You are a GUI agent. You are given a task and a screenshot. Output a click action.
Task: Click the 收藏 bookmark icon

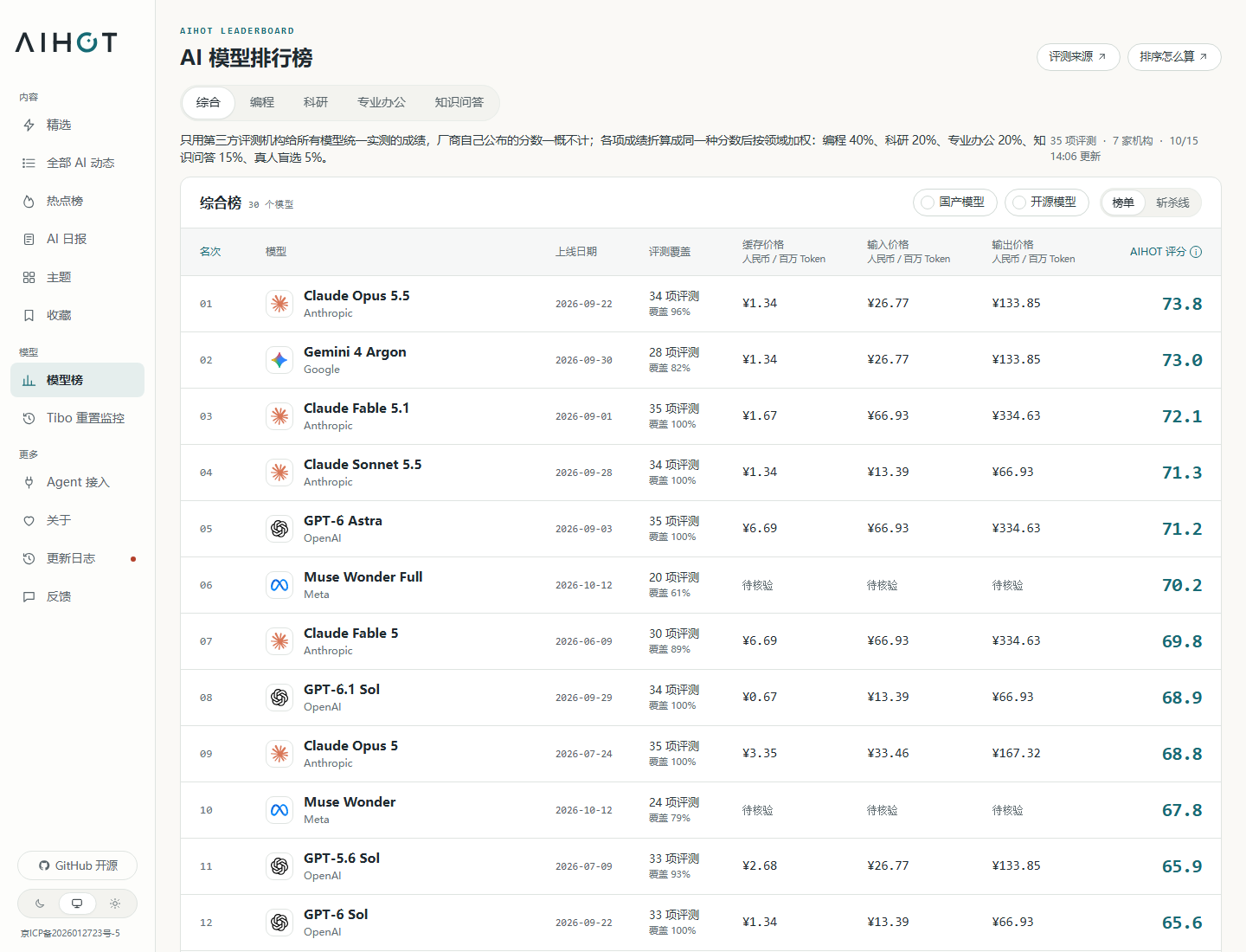pos(29,315)
